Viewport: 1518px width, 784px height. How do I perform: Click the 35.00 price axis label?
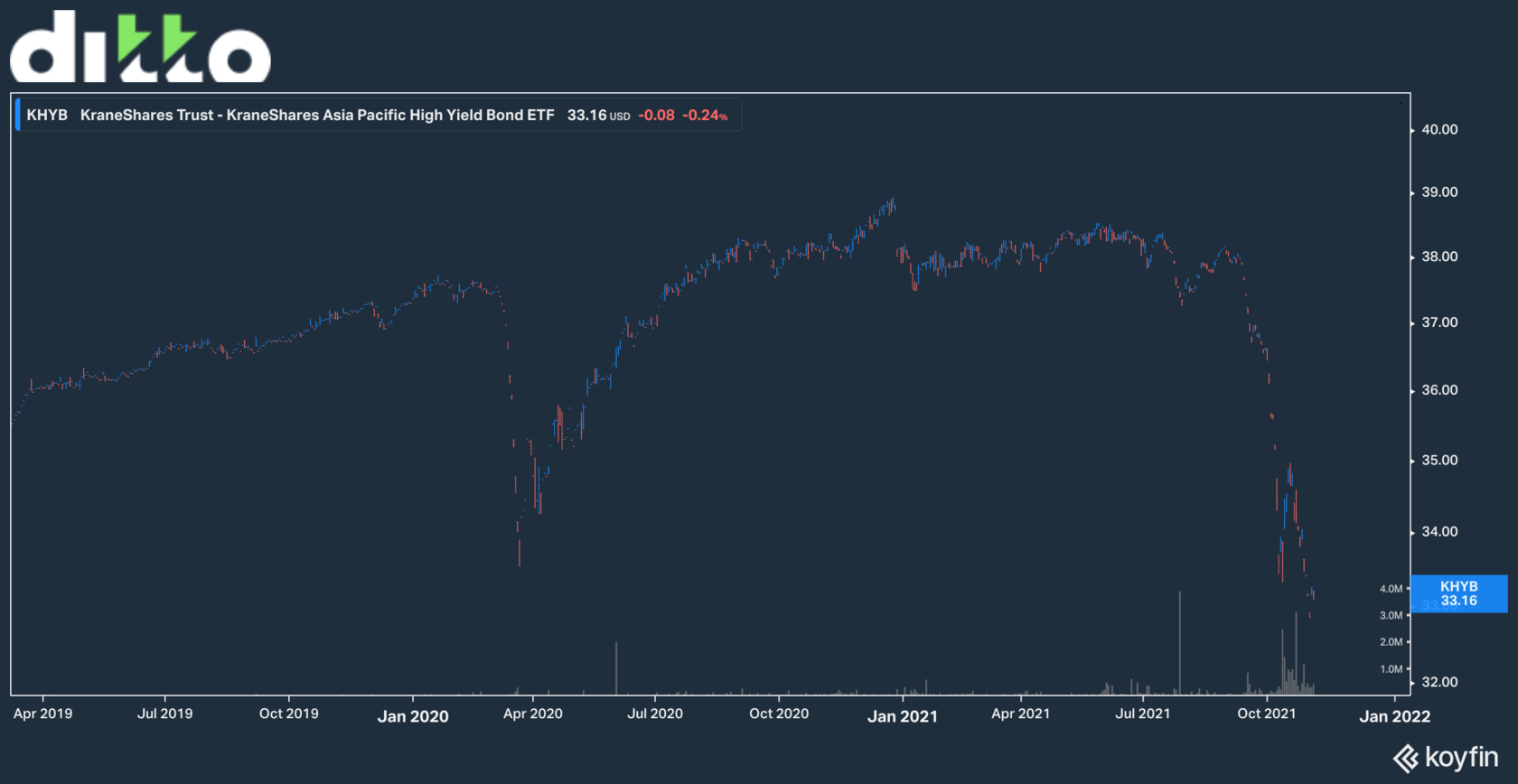coord(1439,460)
